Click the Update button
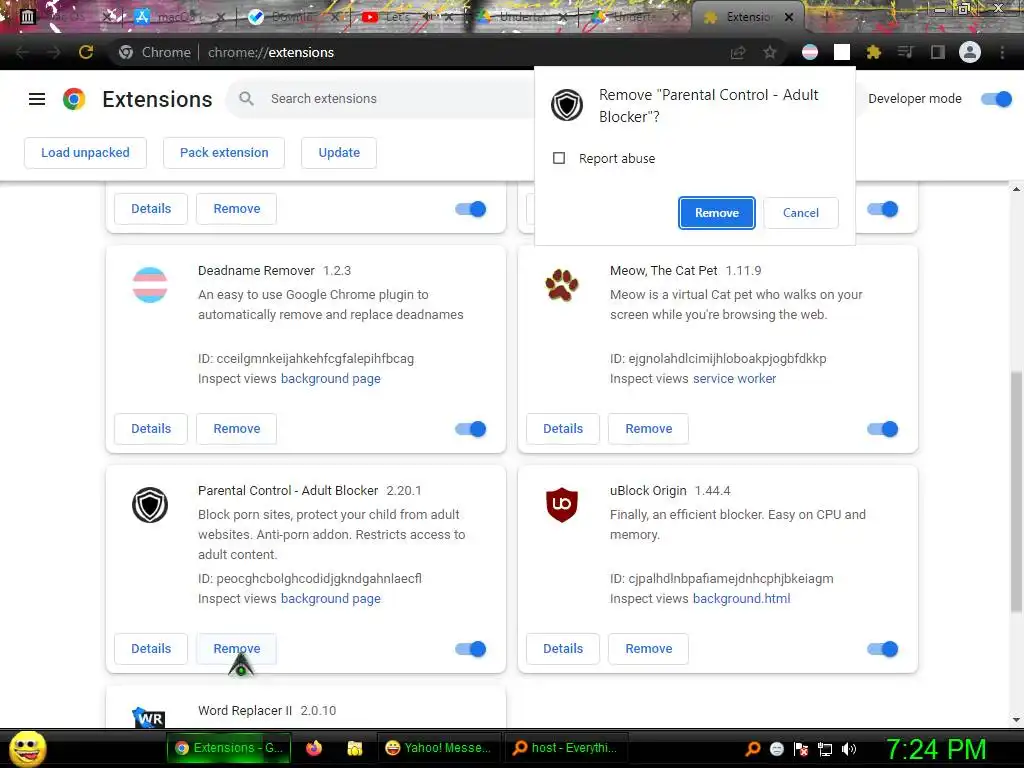The height and width of the screenshot is (768, 1024). [339, 153]
